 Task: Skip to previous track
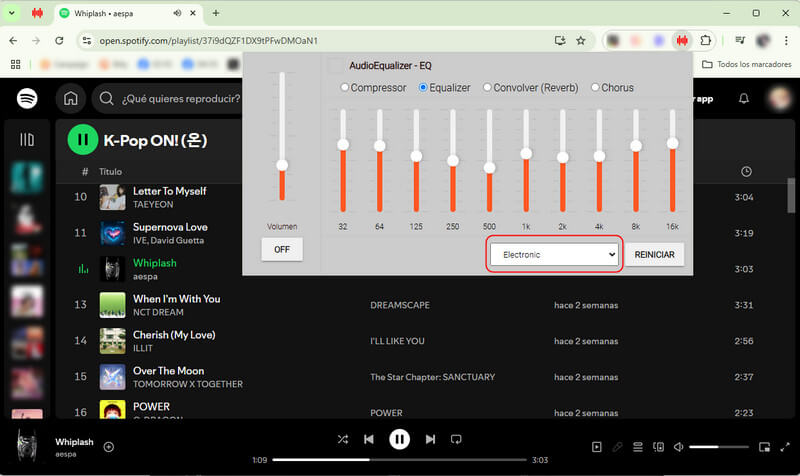(369, 439)
